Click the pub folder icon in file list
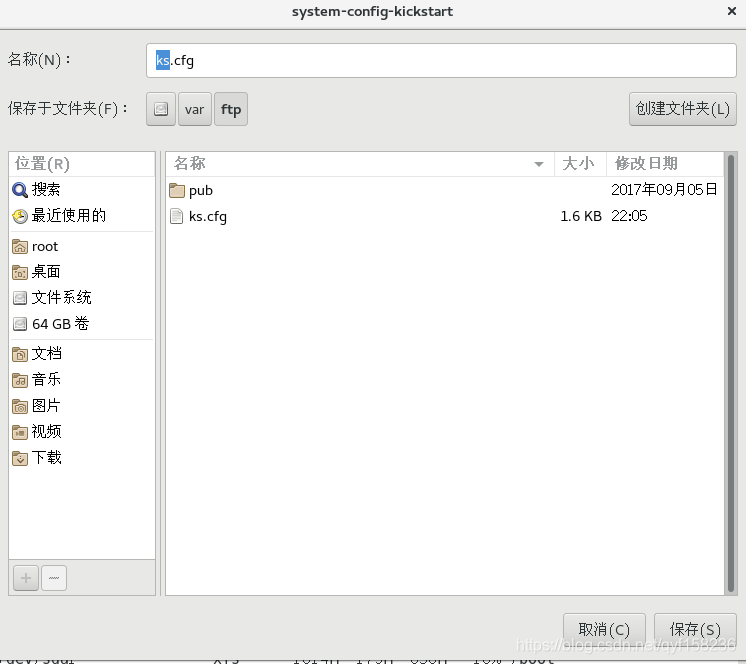746x664 pixels. [x=177, y=190]
